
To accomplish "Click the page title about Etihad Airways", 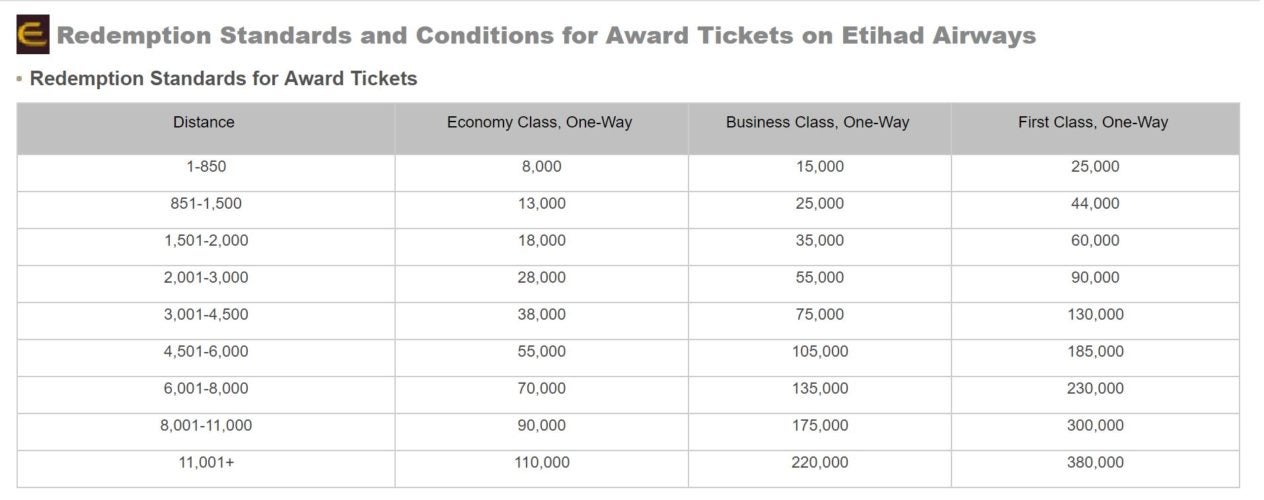I will pyautogui.click(x=546, y=36).
